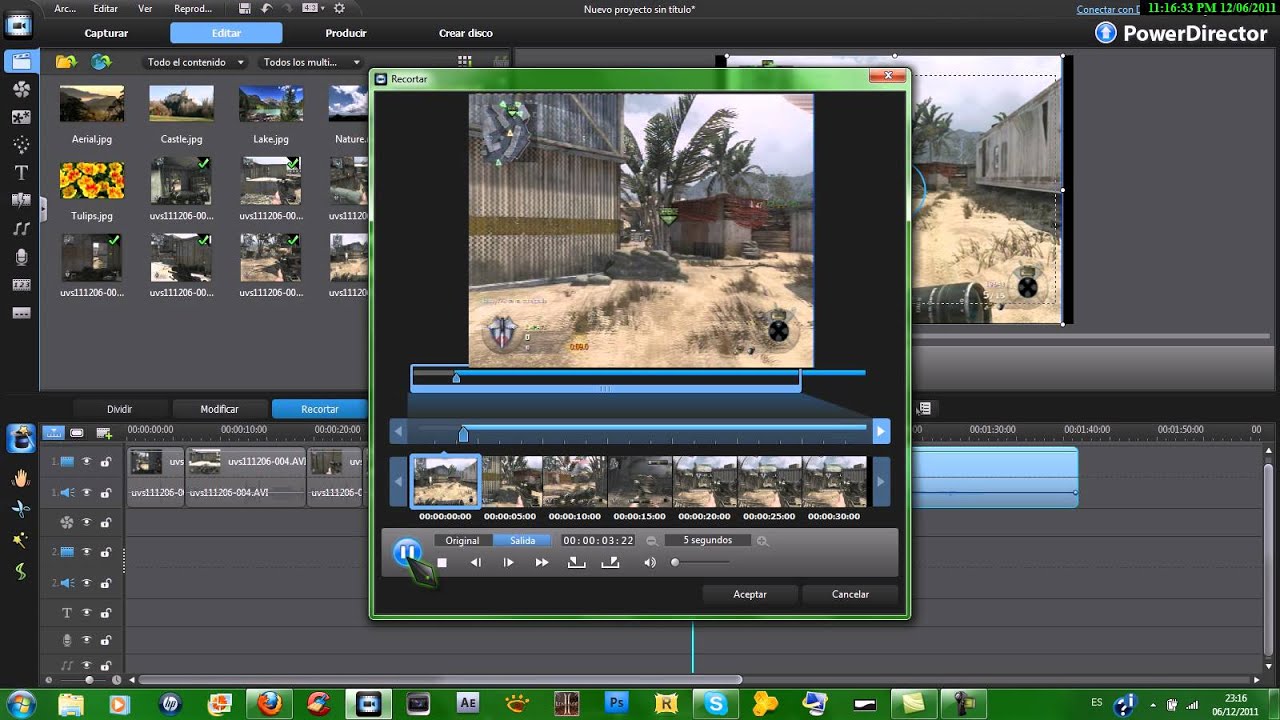This screenshot has width=1280, height=720.
Task: Lock video track 1 padlock
Action: point(105,462)
